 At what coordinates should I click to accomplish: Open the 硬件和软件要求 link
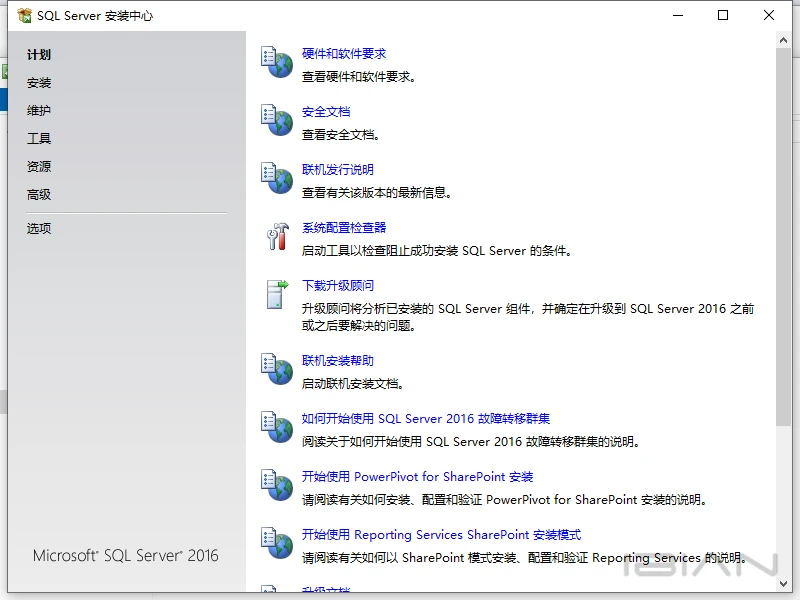click(x=344, y=54)
